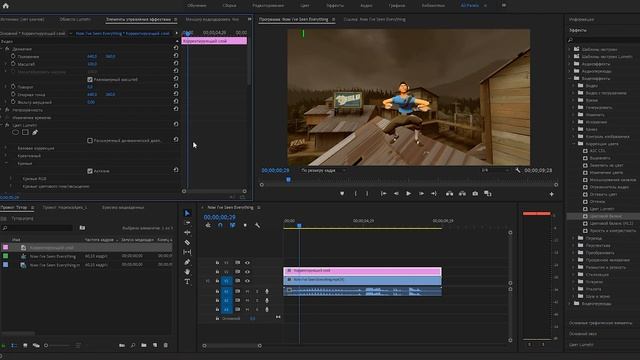Select the Razor tool
The width and height of the screenshot is (640, 360).
(x=187, y=242)
